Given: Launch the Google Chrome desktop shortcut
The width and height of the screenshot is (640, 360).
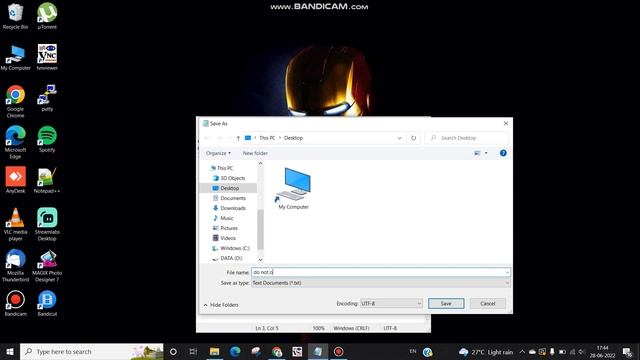Looking at the screenshot, I should click(16, 102).
